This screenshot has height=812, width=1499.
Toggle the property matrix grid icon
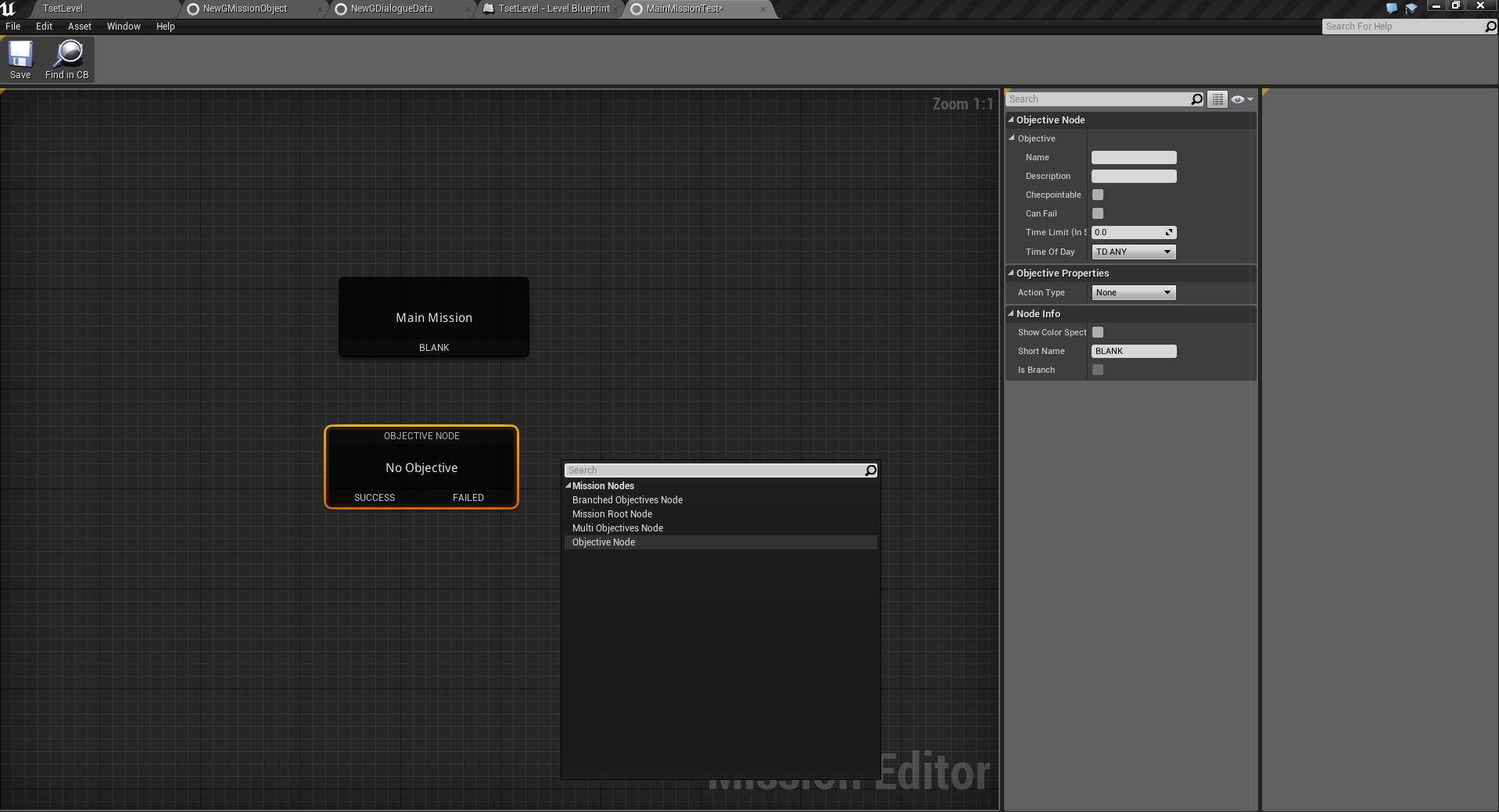click(x=1217, y=99)
